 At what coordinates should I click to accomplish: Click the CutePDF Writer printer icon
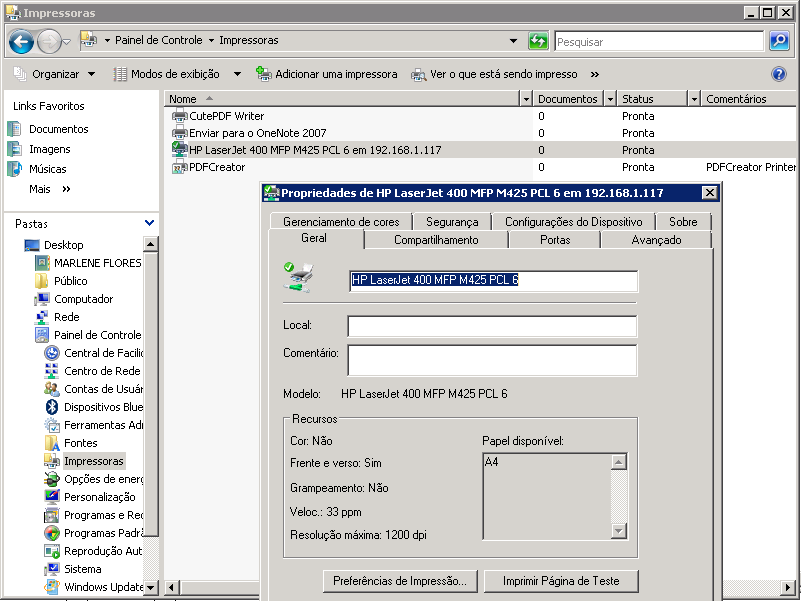179,116
